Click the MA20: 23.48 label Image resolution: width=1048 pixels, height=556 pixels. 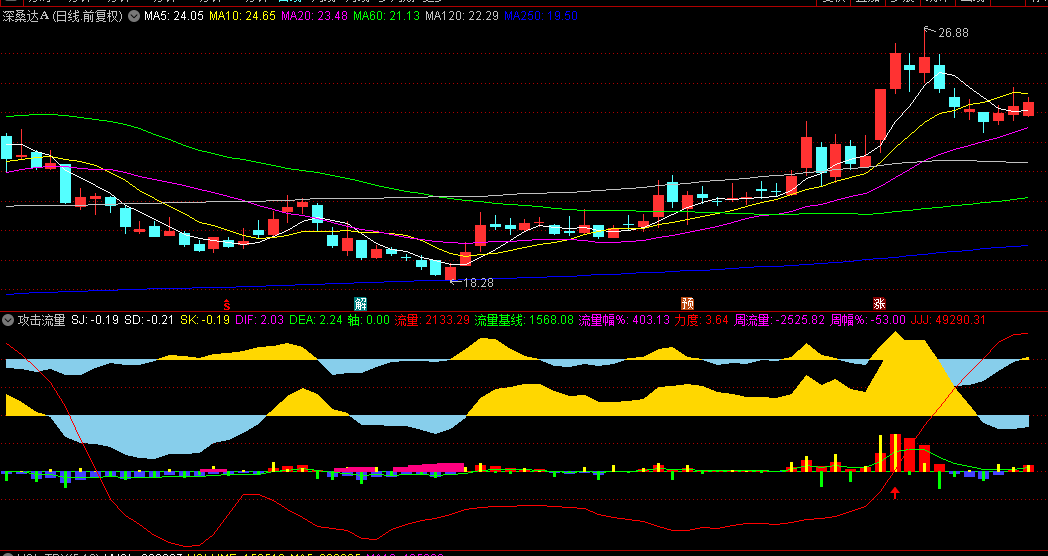point(315,16)
